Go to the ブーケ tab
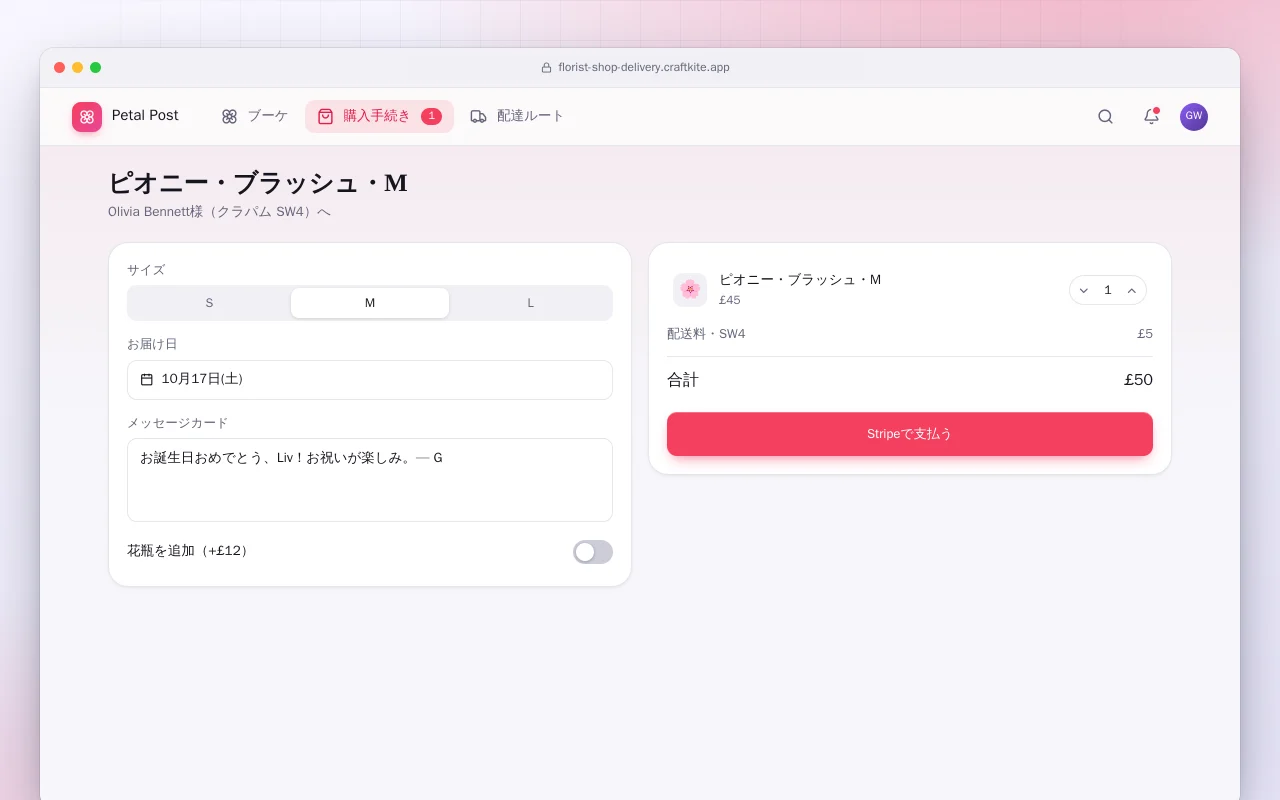 [255, 116]
